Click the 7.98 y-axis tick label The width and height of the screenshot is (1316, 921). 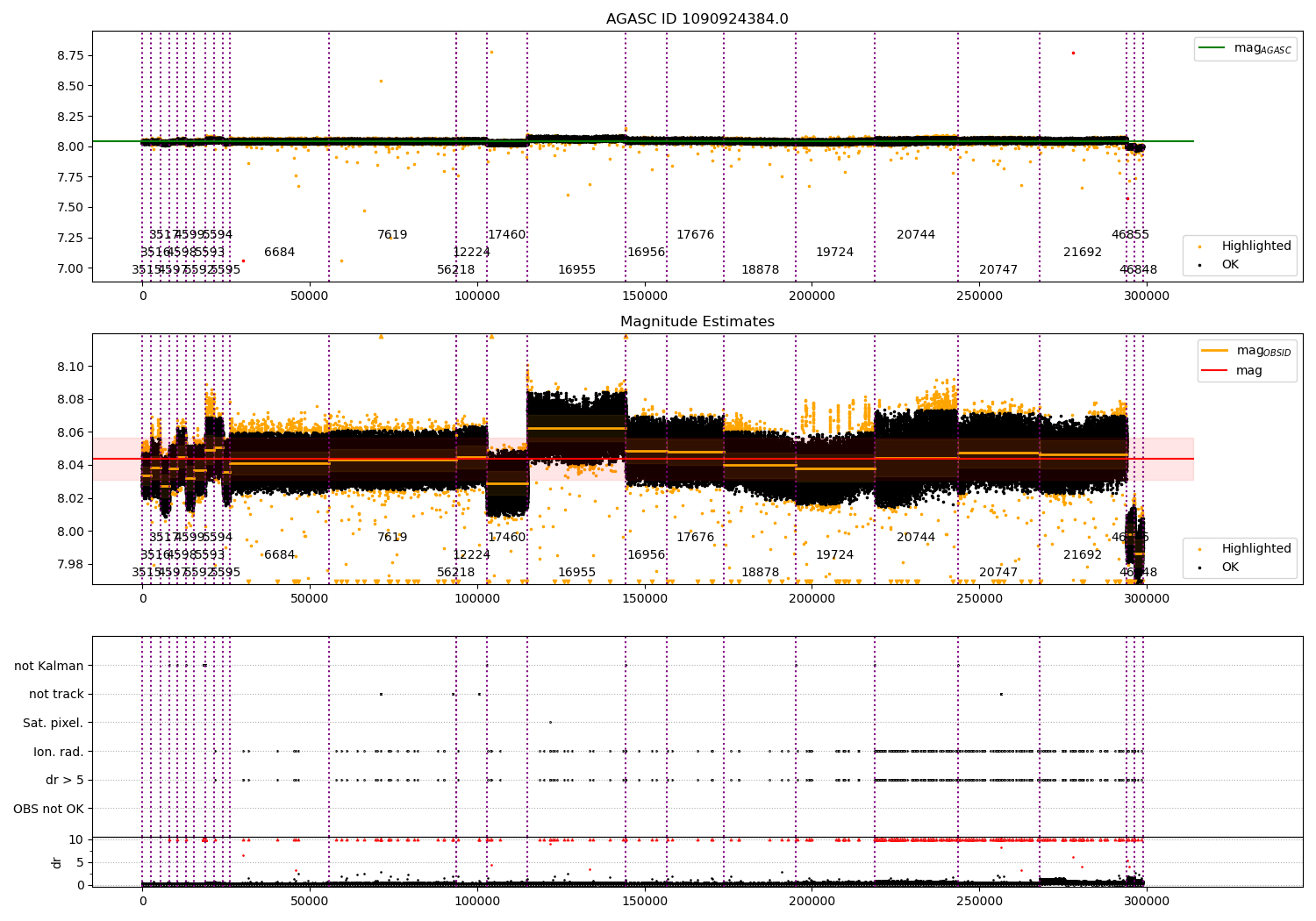point(70,564)
